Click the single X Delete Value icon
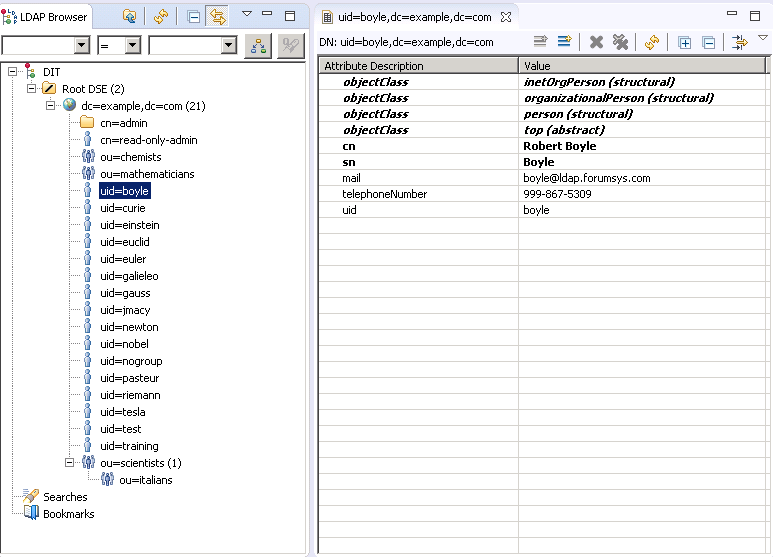This screenshot has height=557, width=773. 597,42
